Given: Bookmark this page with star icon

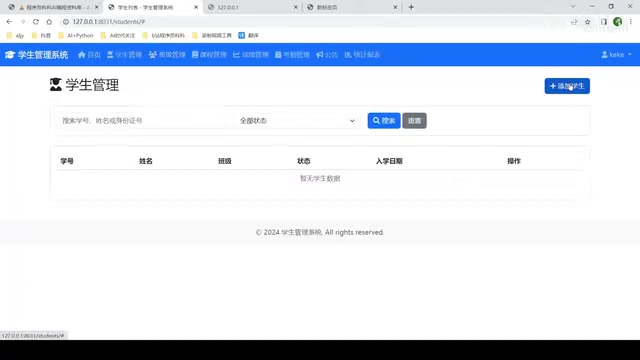Looking at the screenshot, I should point(587,22).
